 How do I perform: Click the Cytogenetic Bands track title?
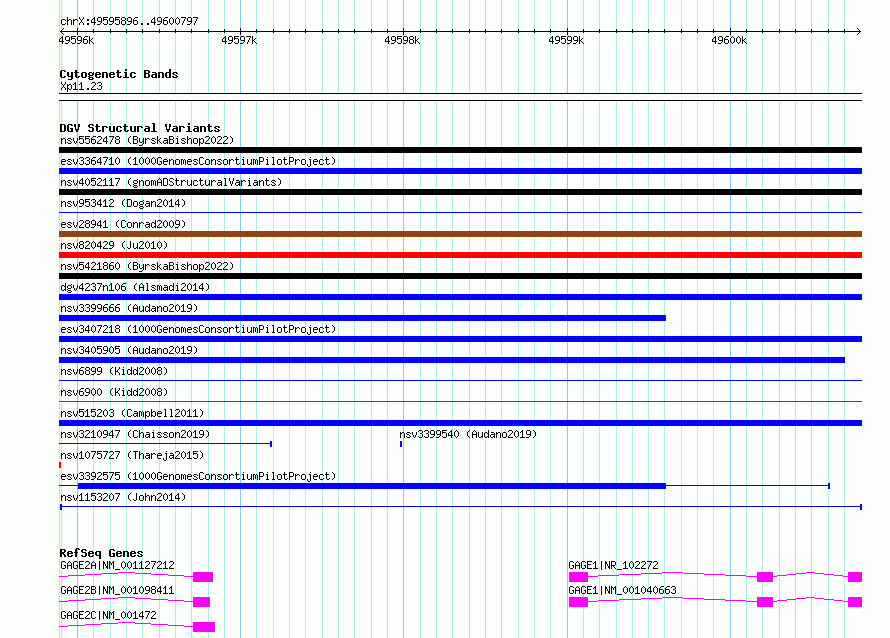[x=119, y=74]
